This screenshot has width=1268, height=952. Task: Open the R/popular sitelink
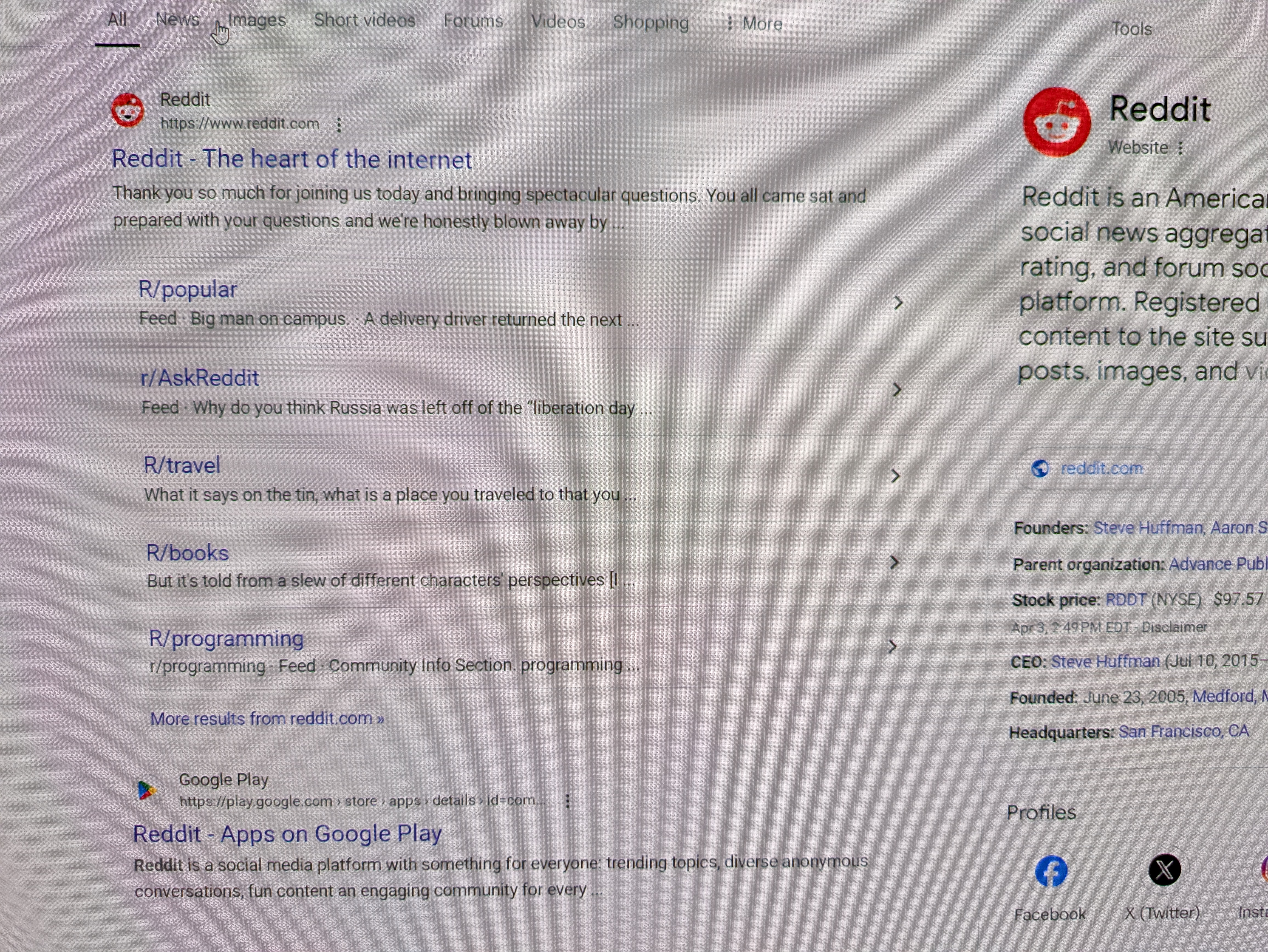(188, 290)
